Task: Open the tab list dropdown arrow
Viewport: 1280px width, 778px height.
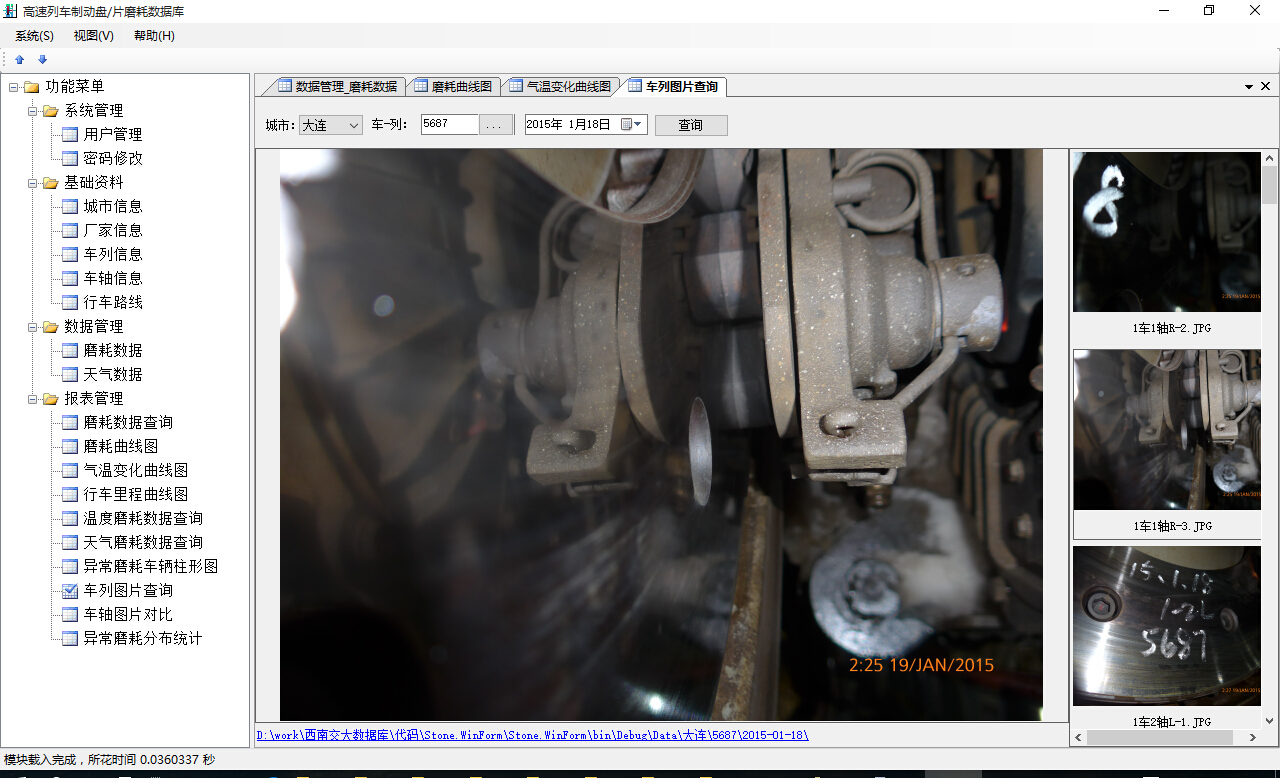Action: (1249, 87)
